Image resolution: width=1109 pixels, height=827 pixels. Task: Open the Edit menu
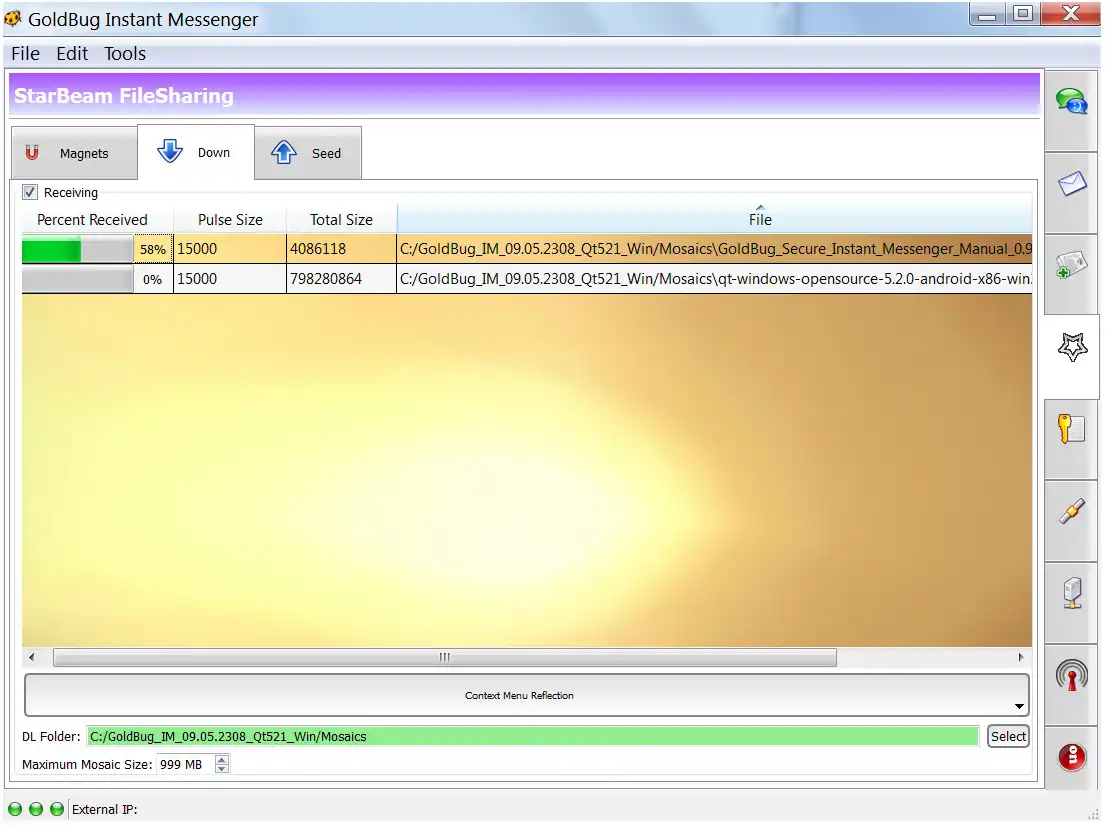(x=72, y=54)
